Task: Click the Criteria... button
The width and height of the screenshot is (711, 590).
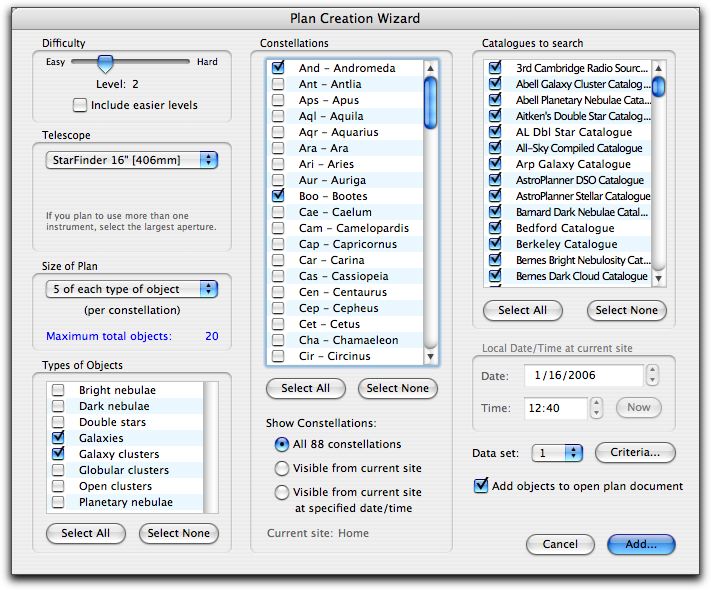Action: [x=635, y=453]
